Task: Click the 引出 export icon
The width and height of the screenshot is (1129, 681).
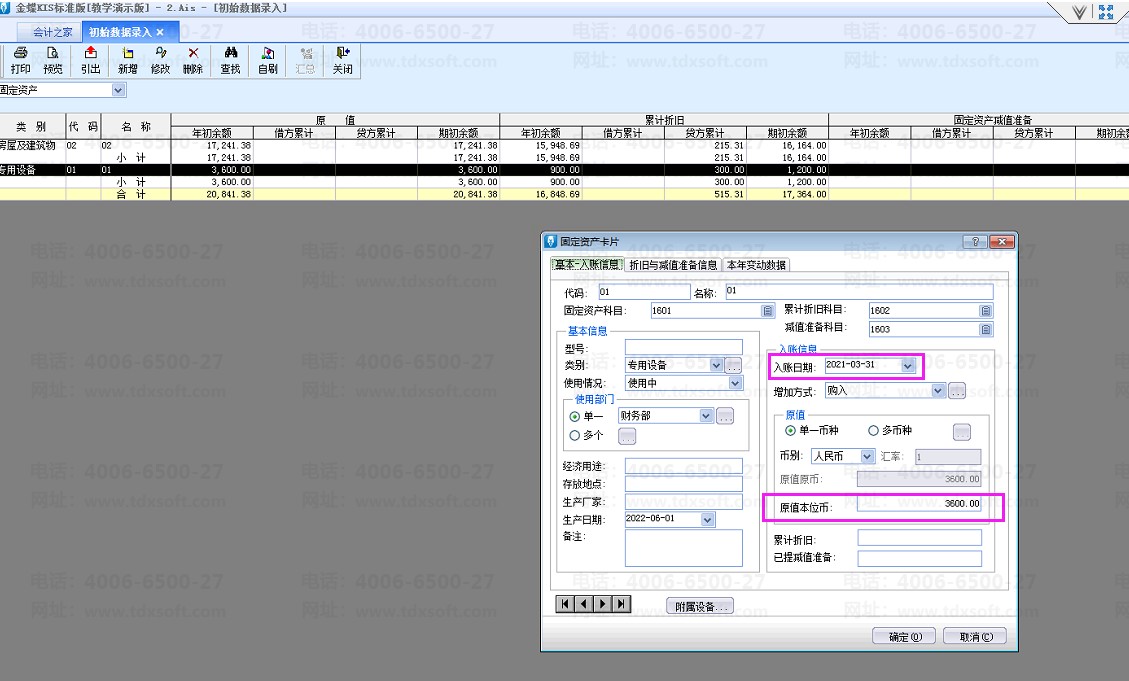Action: click(91, 60)
